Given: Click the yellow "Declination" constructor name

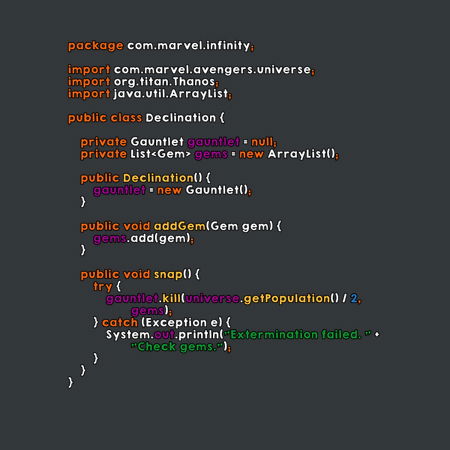Looking at the screenshot, I should click(158, 178).
